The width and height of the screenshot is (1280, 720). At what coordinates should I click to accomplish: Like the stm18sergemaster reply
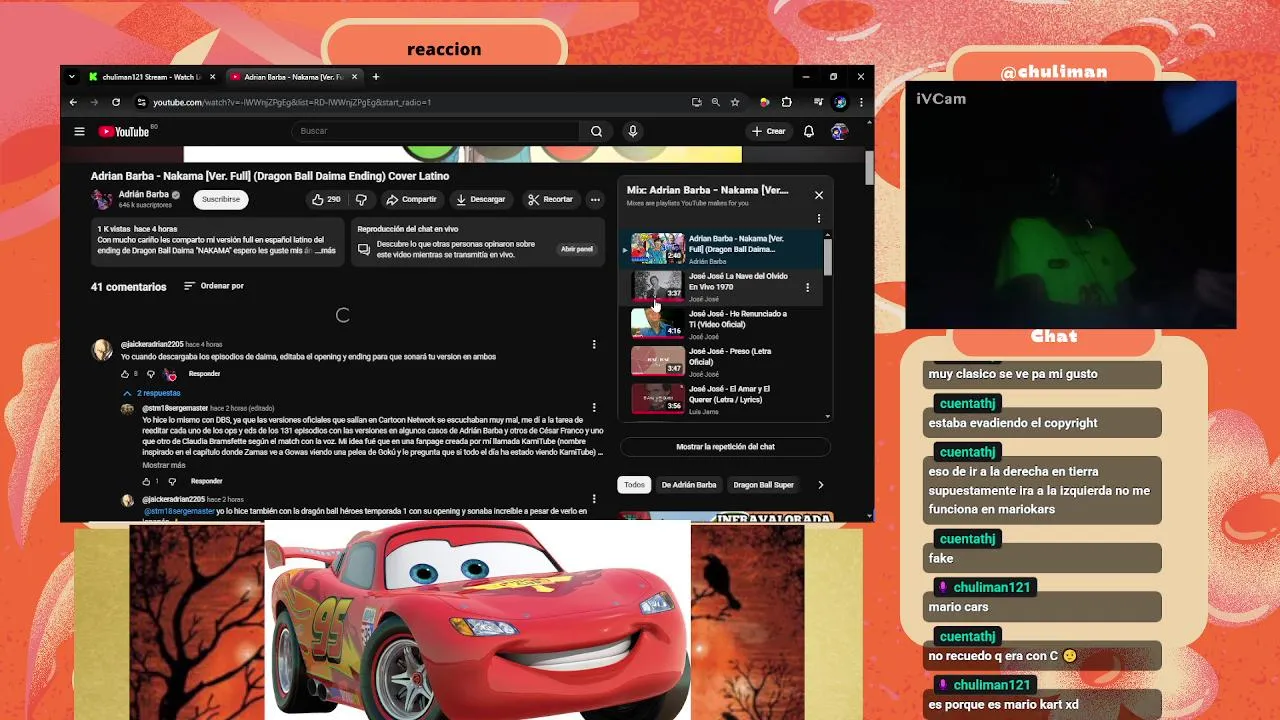coord(147,481)
